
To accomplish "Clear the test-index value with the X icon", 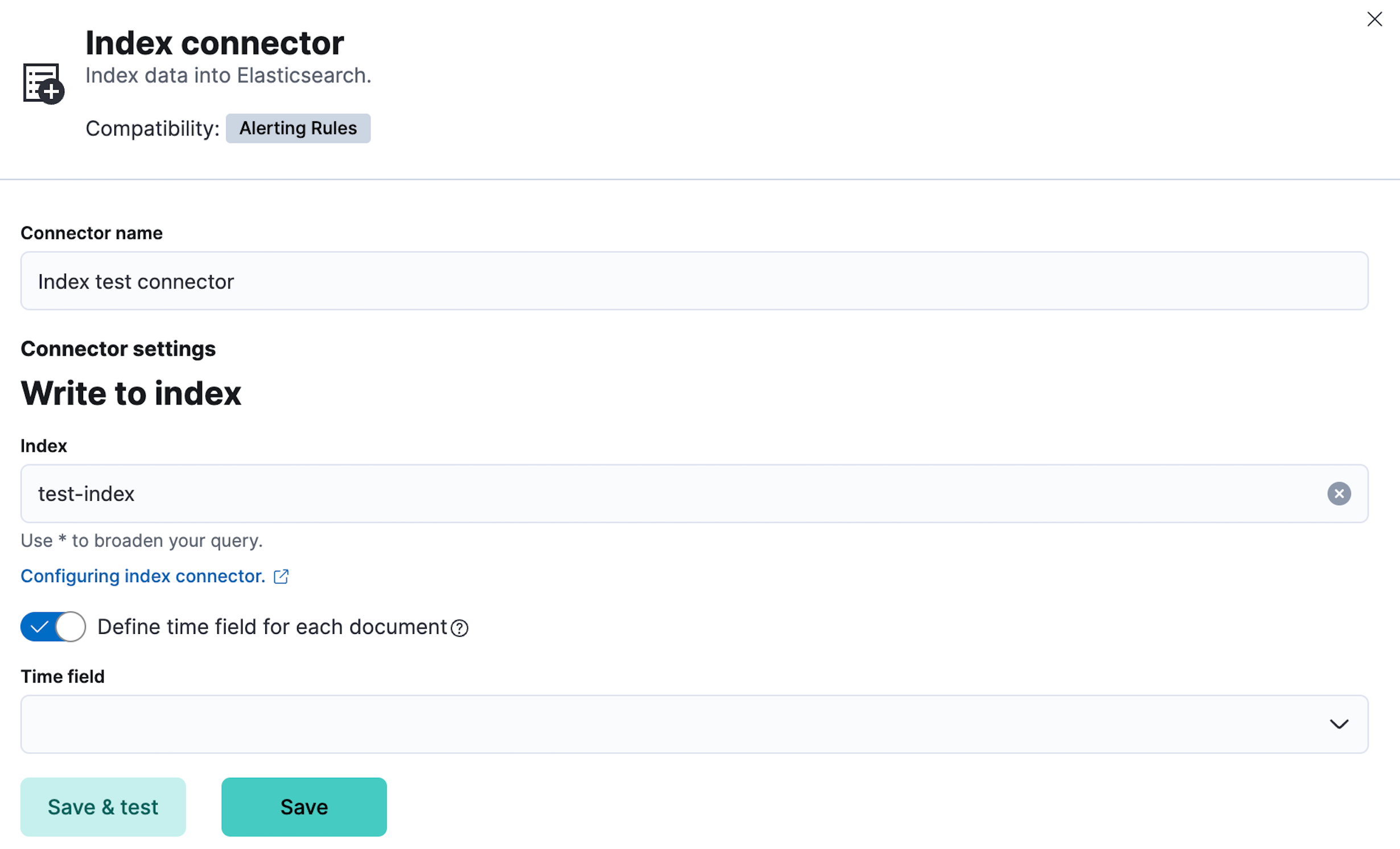I will click(1339, 493).
